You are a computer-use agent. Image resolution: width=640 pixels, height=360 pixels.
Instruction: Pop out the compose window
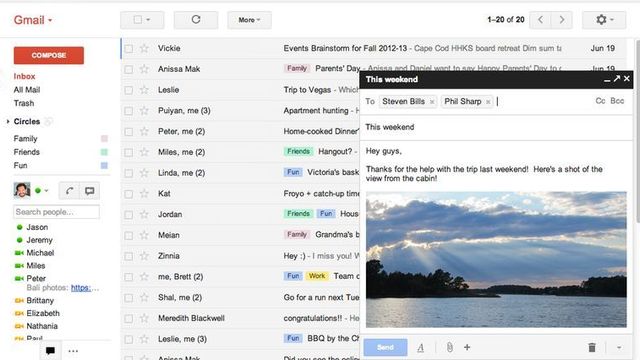[617, 79]
